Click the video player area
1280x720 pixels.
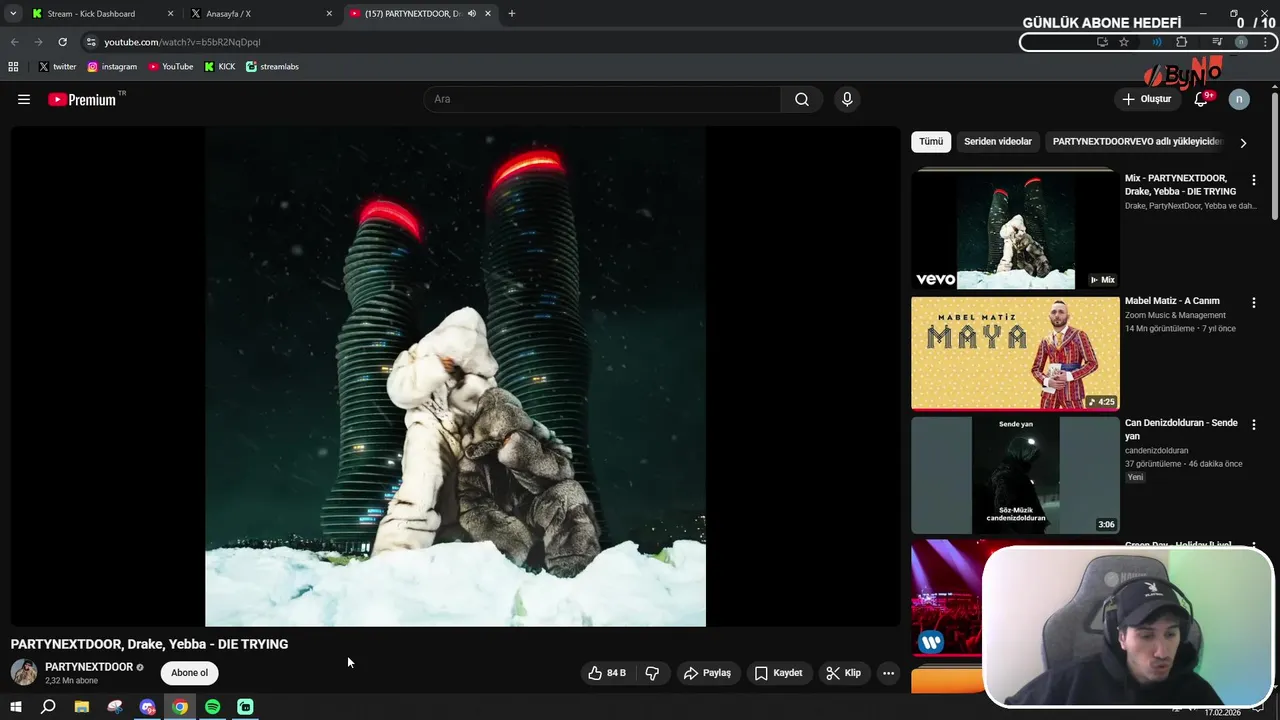tap(455, 376)
